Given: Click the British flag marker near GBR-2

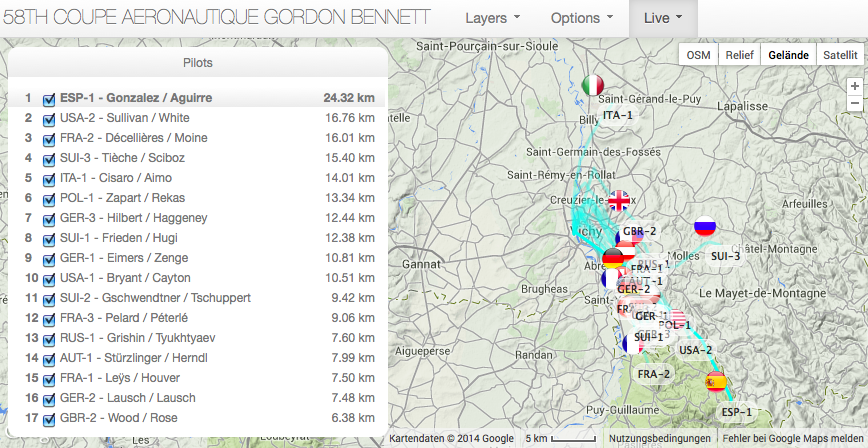Looking at the screenshot, I should click(619, 201).
